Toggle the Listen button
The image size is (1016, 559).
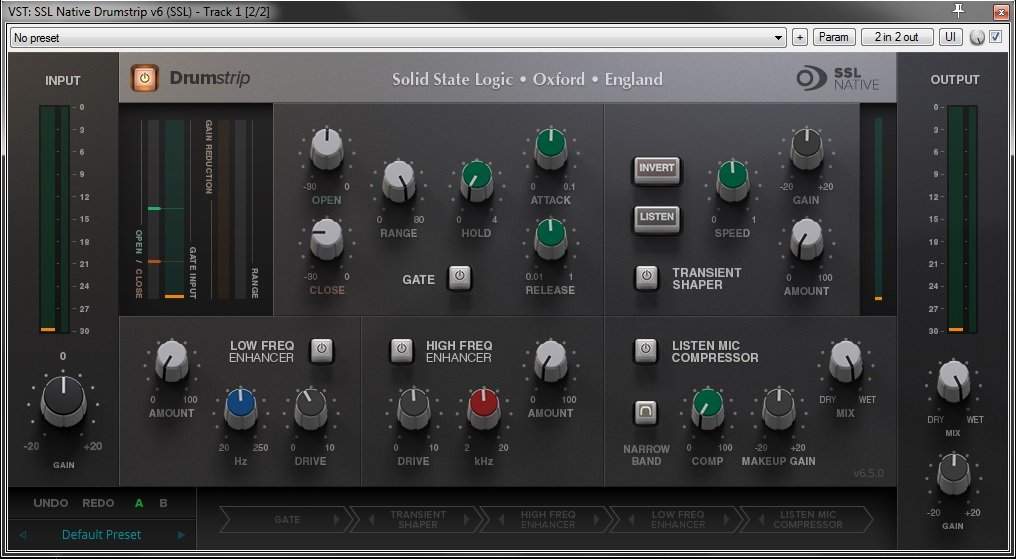[x=656, y=217]
